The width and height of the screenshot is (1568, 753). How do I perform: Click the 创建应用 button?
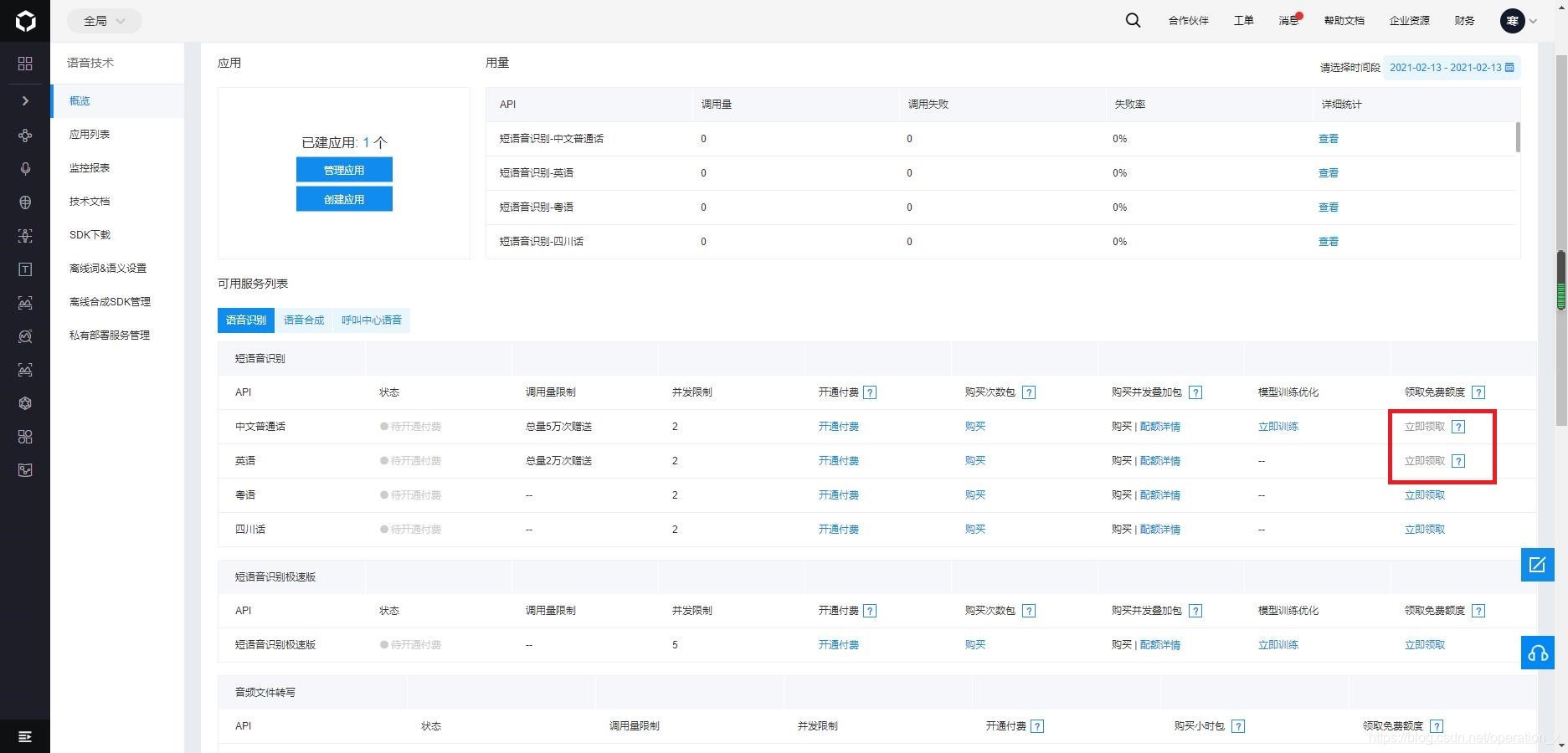(x=344, y=199)
